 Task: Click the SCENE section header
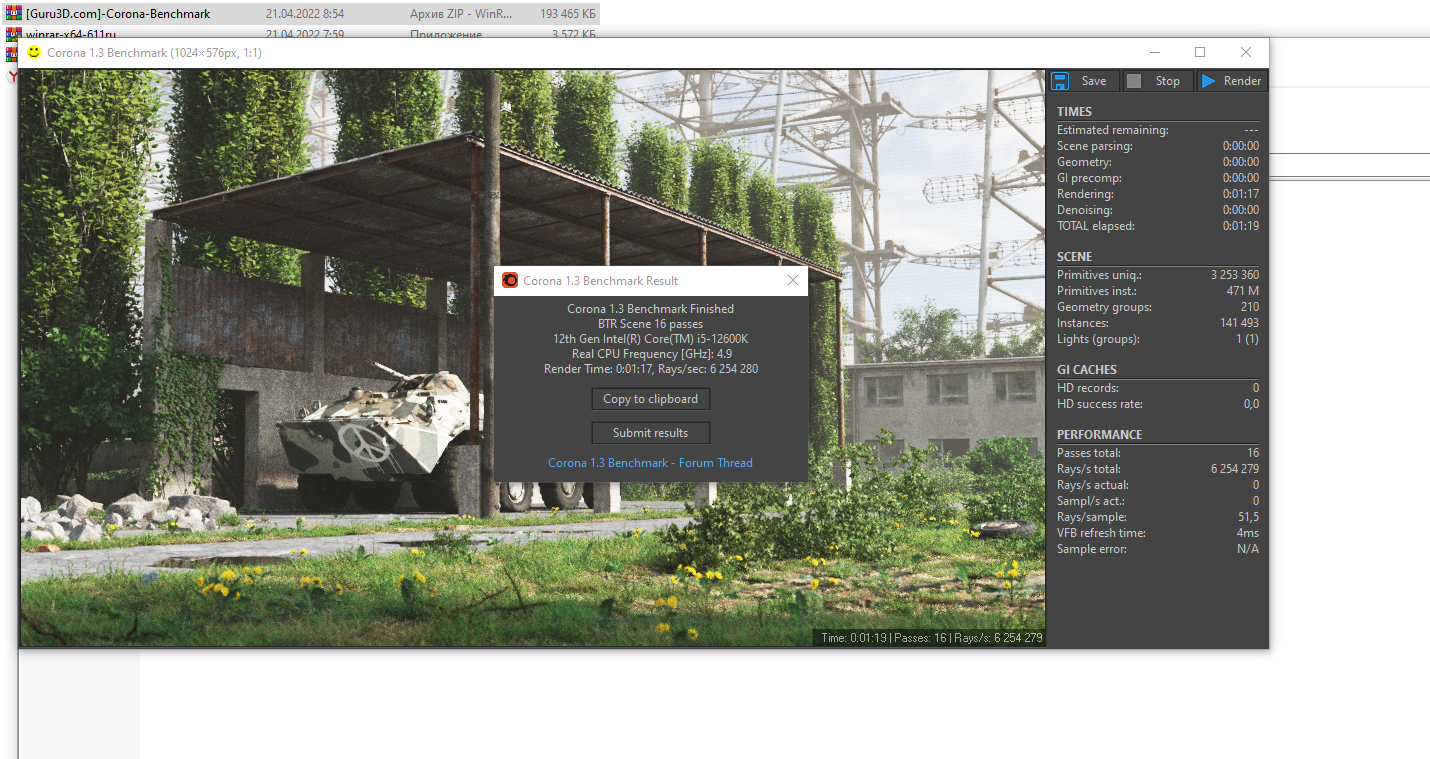click(x=1074, y=257)
